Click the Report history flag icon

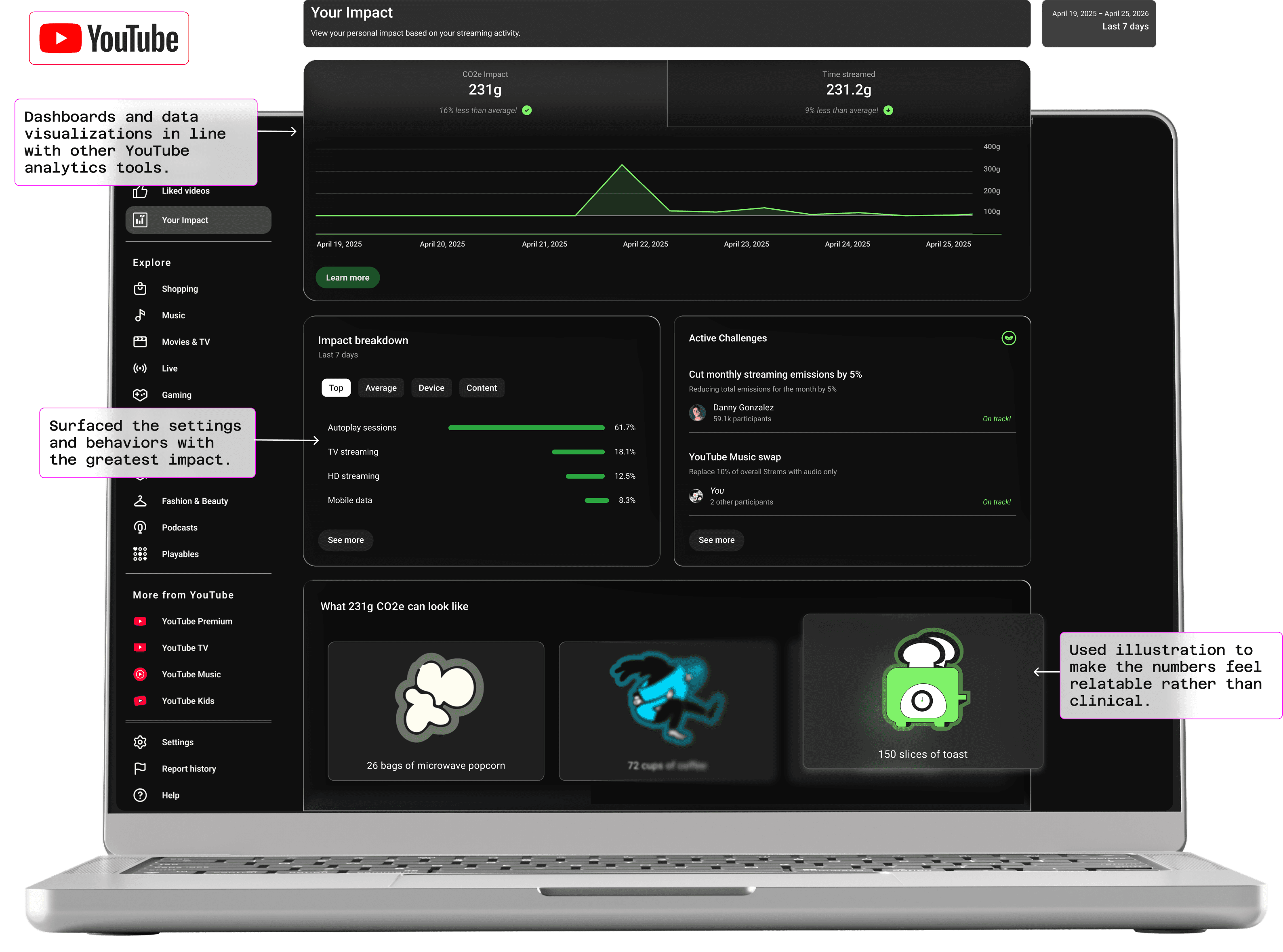pyautogui.click(x=140, y=769)
